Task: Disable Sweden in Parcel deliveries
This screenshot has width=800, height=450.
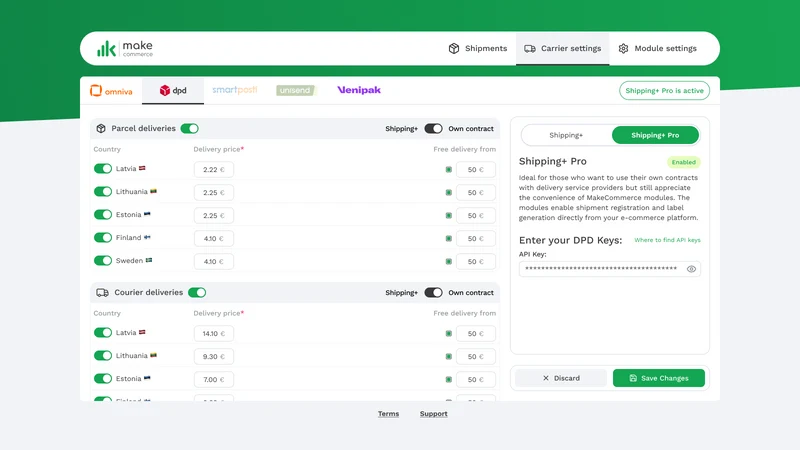Action: click(103, 260)
